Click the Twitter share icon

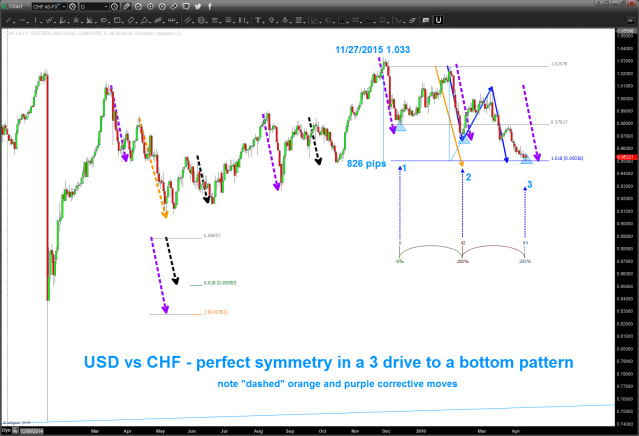coord(198,7)
